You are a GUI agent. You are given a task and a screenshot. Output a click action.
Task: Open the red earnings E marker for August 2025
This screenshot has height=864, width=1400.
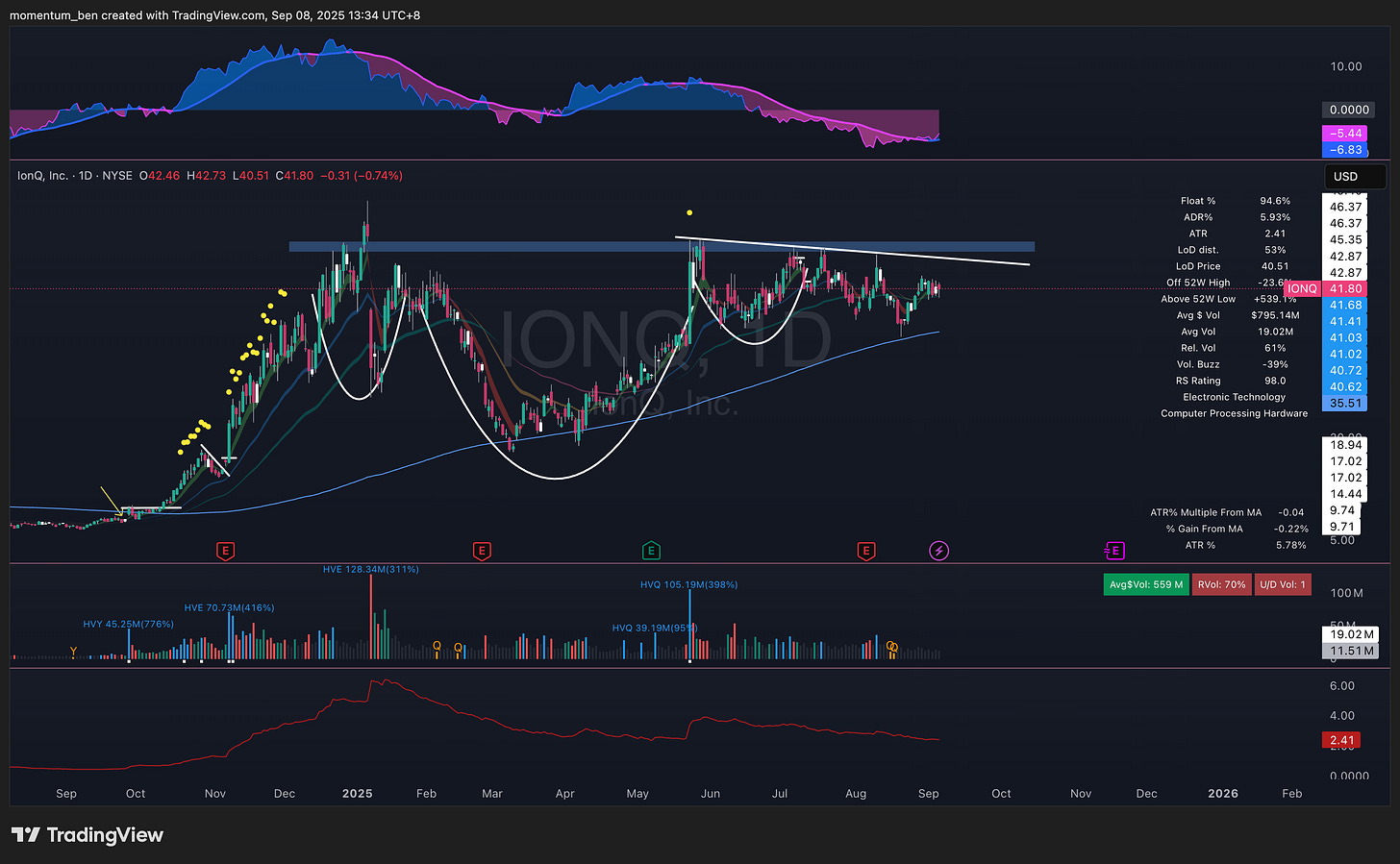(x=866, y=551)
